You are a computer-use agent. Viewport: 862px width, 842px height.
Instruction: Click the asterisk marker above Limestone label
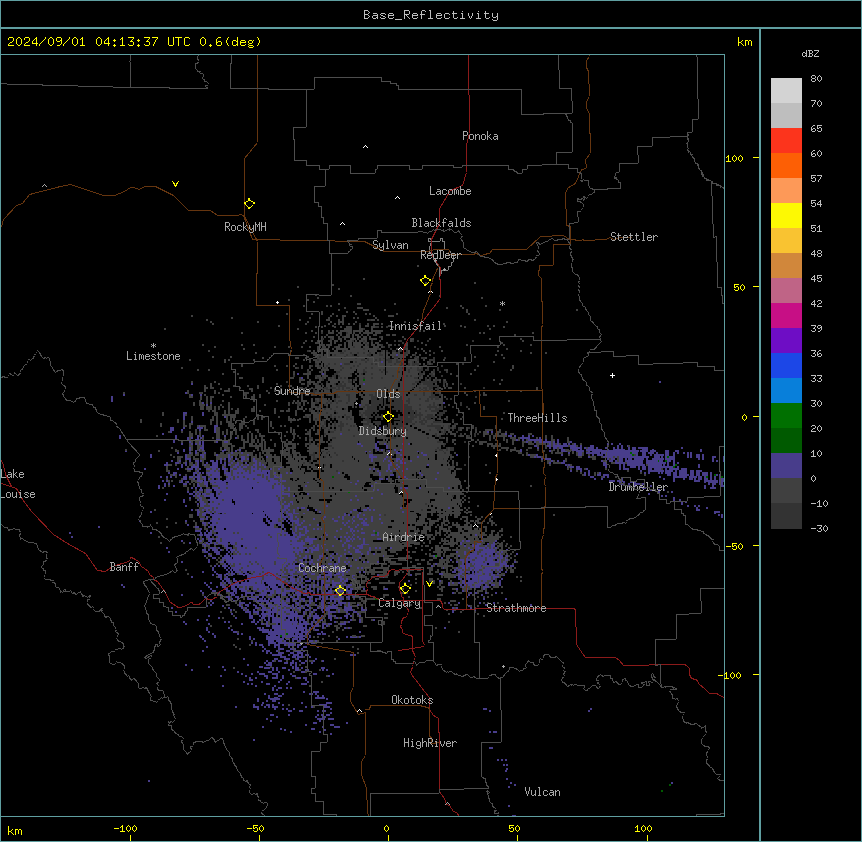(153, 346)
